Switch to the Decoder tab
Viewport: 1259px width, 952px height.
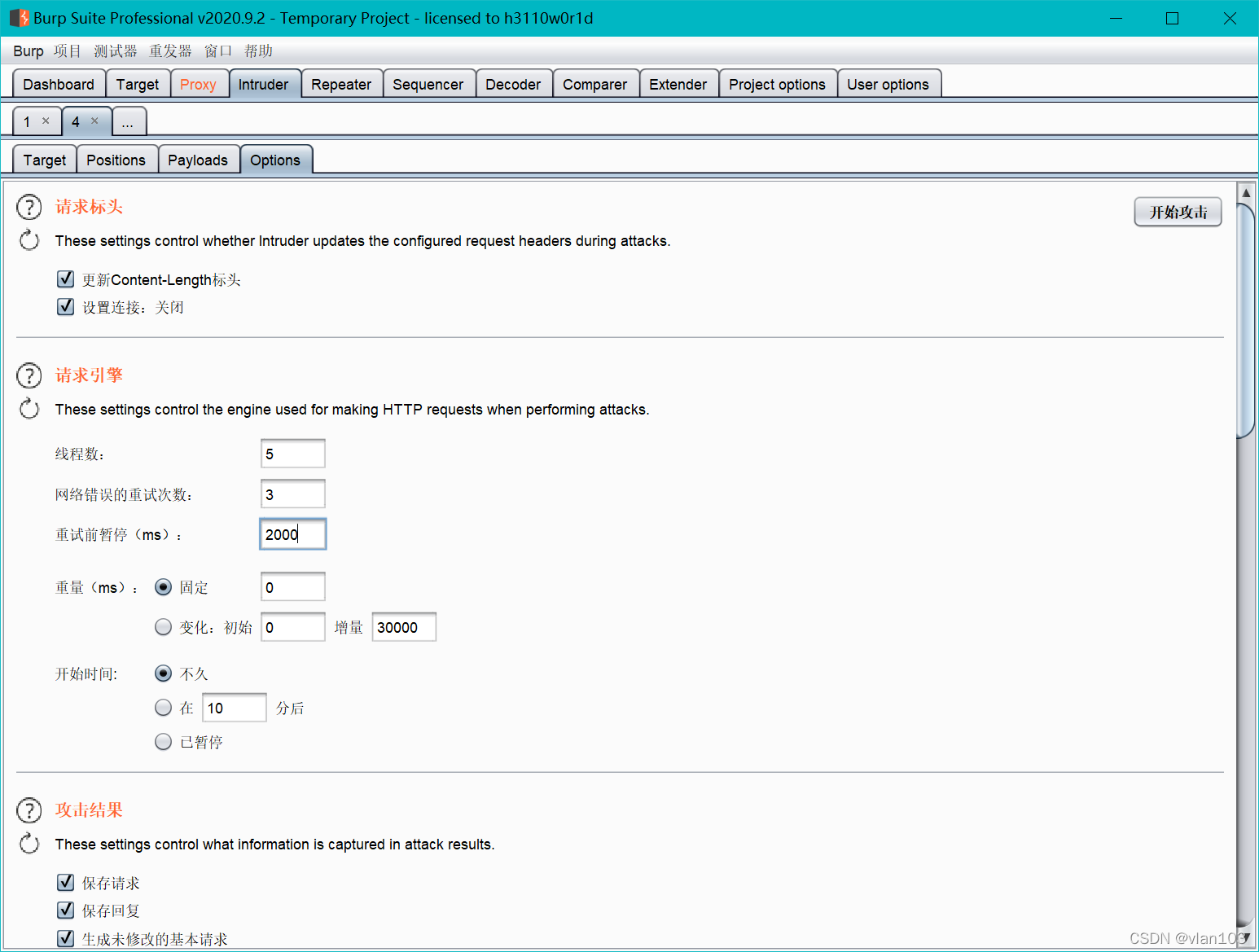coord(513,84)
